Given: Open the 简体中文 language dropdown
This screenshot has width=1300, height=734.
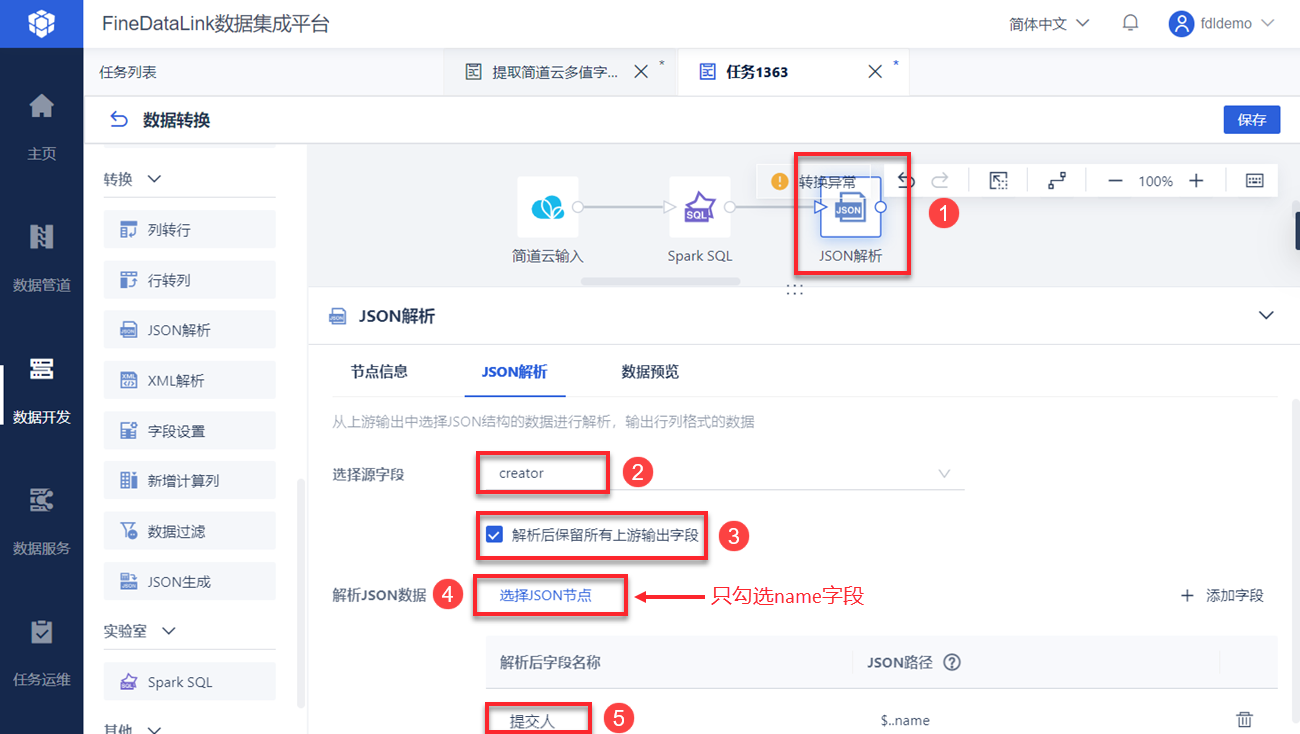Looking at the screenshot, I should 1049,24.
